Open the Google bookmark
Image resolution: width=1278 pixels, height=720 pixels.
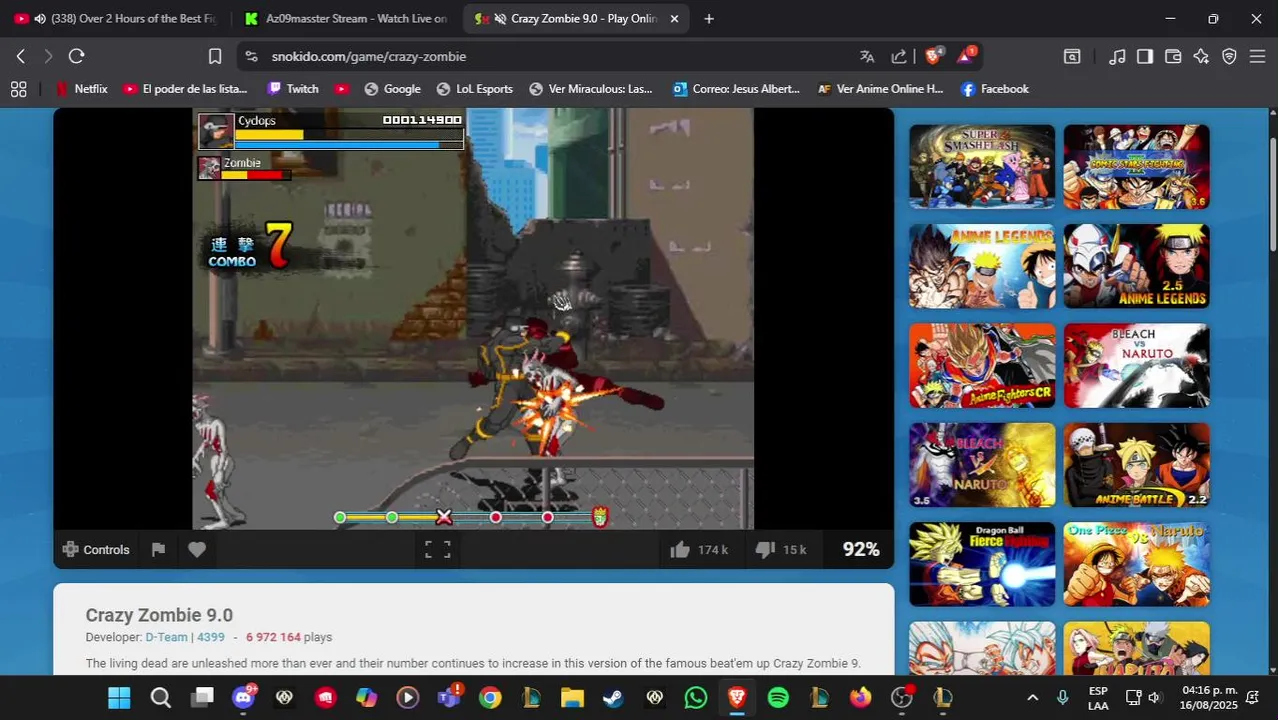coord(392,89)
